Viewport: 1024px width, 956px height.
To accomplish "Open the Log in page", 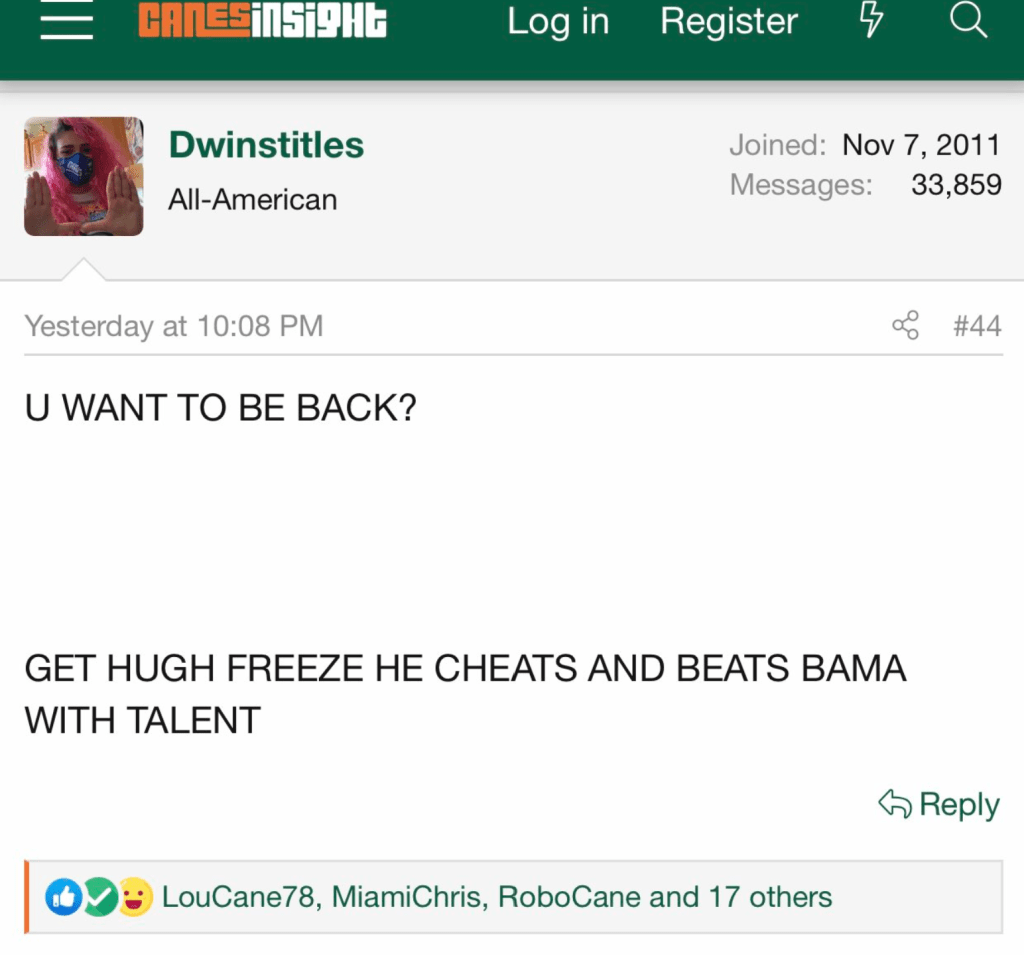I will tap(558, 22).
